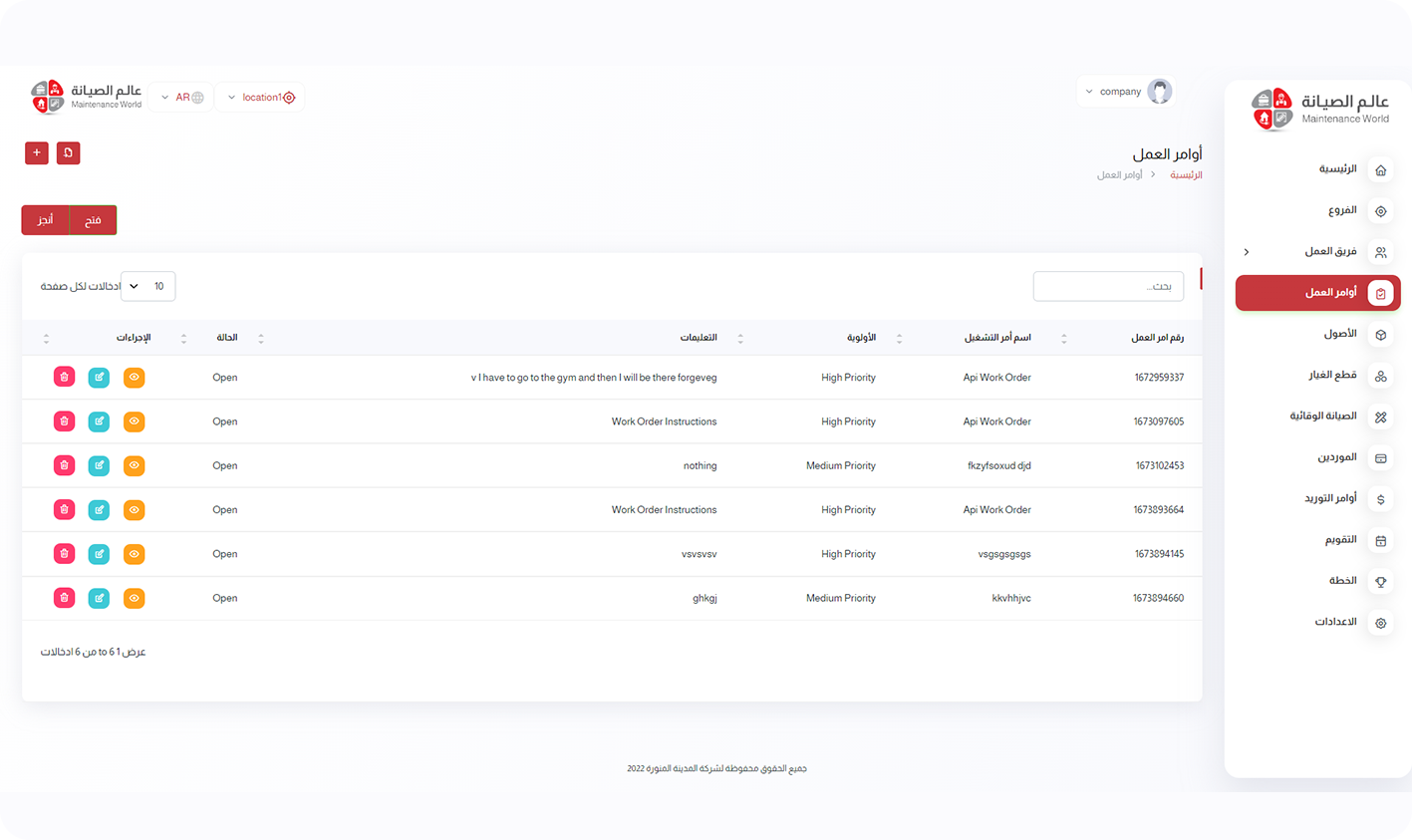Image resolution: width=1412 pixels, height=840 pixels.
Task: Click trash icon for work order 1673894660
Action: 64,598
